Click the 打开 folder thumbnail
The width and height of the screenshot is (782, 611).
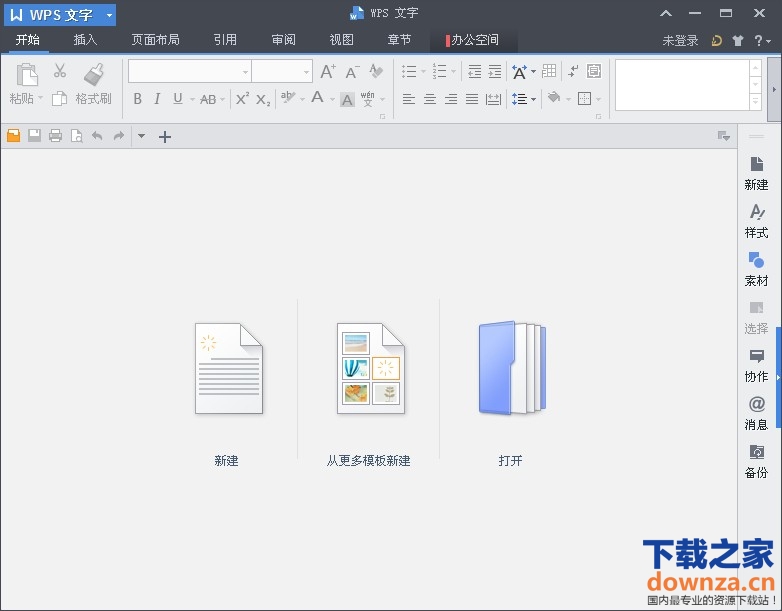511,369
